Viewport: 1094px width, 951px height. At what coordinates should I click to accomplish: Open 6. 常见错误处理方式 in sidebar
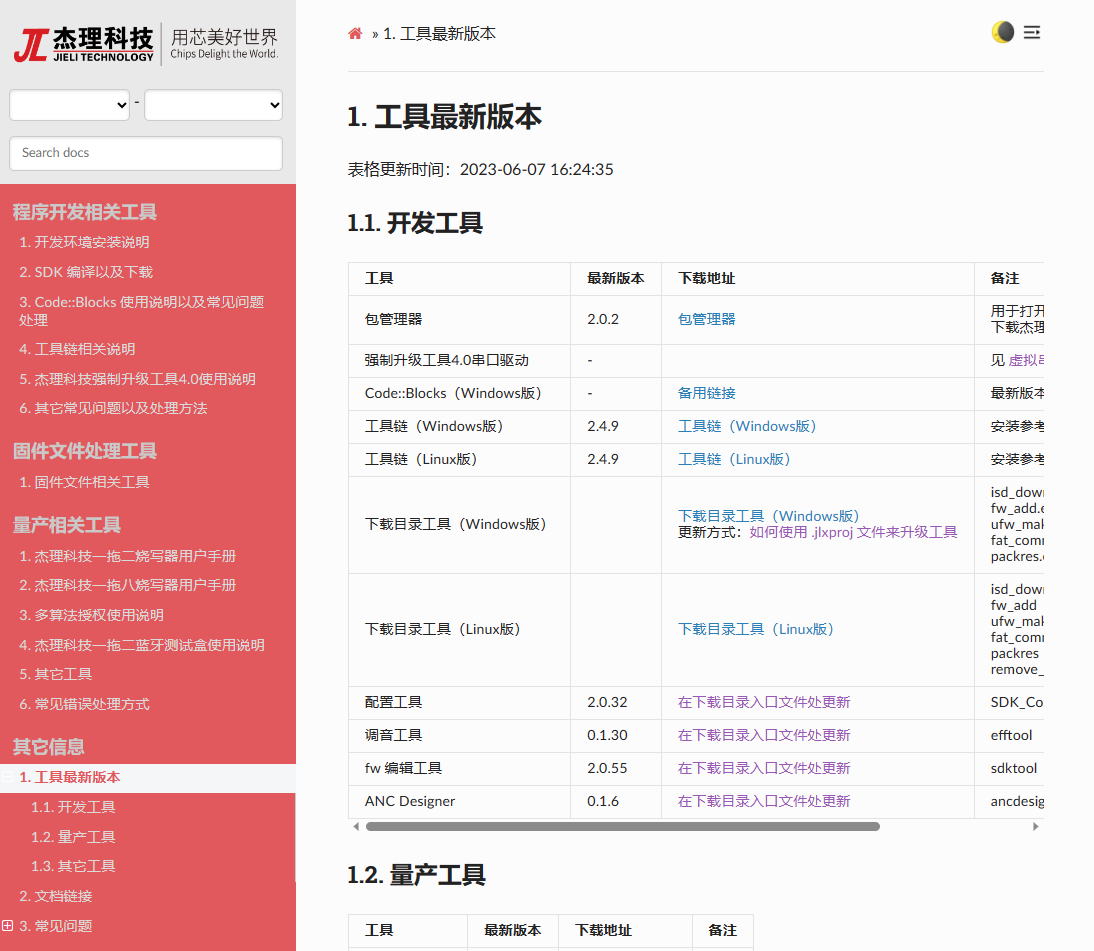(x=84, y=704)
